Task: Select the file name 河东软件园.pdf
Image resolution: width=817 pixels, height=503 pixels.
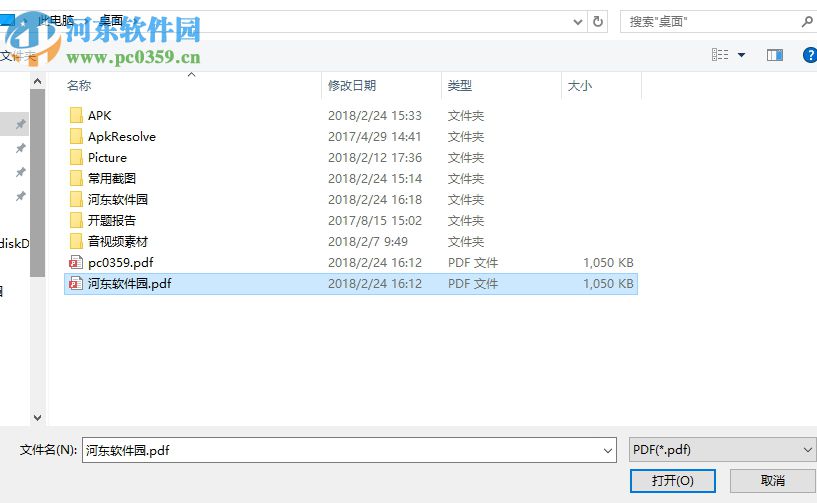Action: pyautogui.click(x=129, y=284)
